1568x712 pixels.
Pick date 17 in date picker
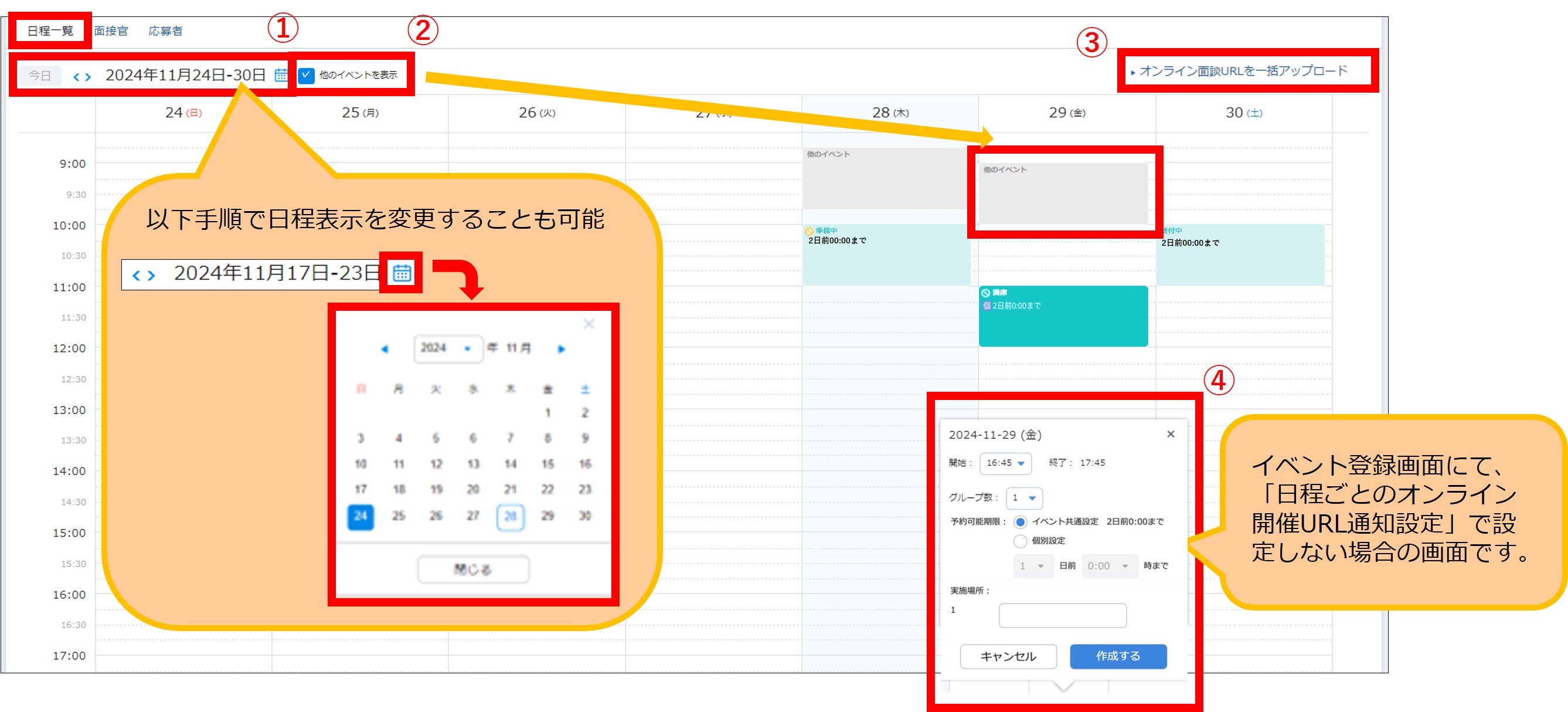360,490
